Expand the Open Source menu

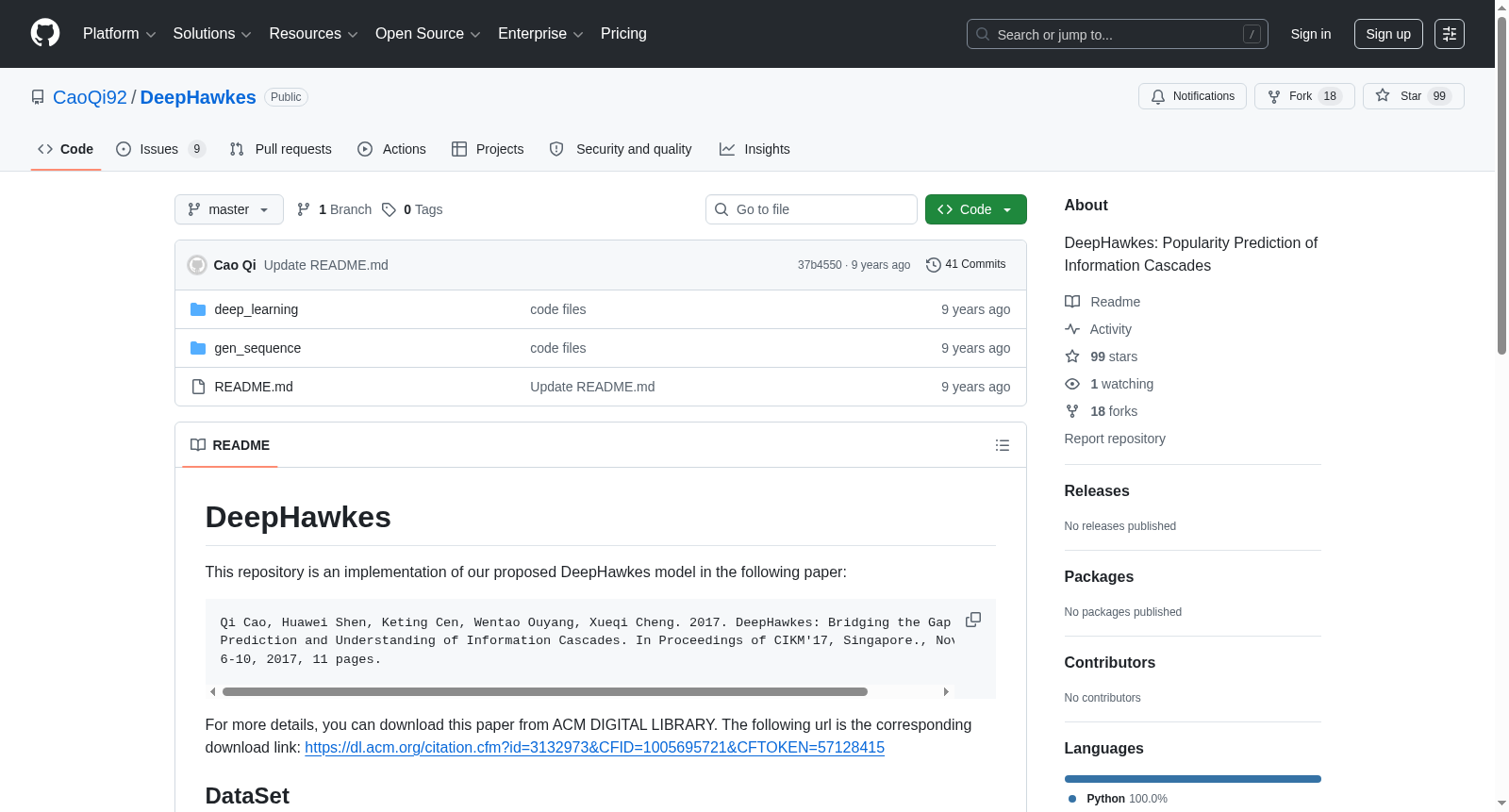428,34
